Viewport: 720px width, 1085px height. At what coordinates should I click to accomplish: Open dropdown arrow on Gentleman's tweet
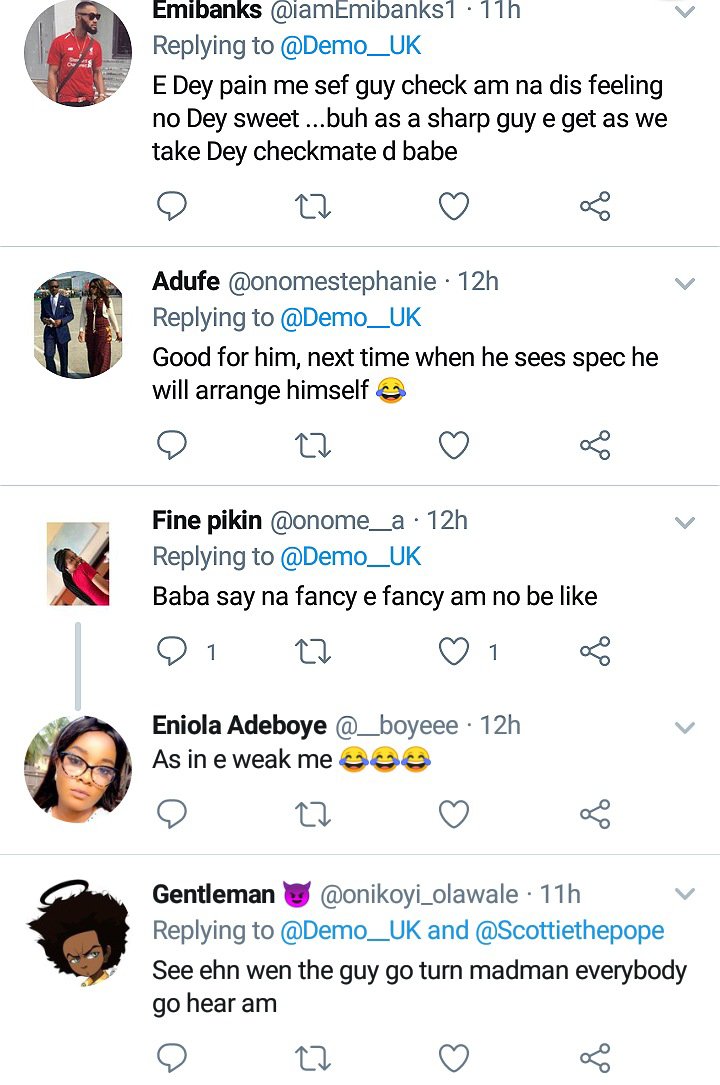tap(685, 893)
